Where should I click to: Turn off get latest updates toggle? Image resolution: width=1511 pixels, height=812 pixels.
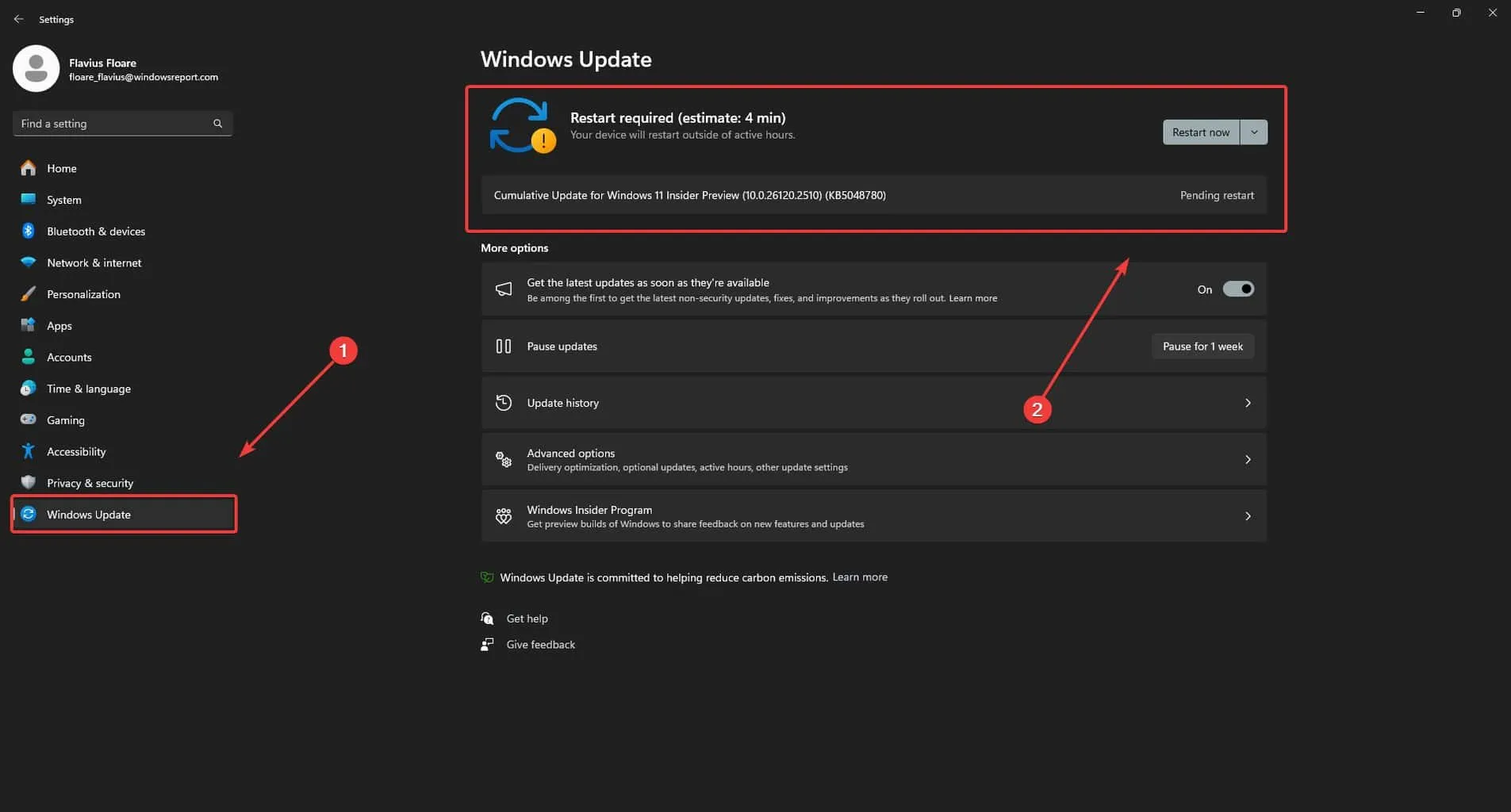1238,289
